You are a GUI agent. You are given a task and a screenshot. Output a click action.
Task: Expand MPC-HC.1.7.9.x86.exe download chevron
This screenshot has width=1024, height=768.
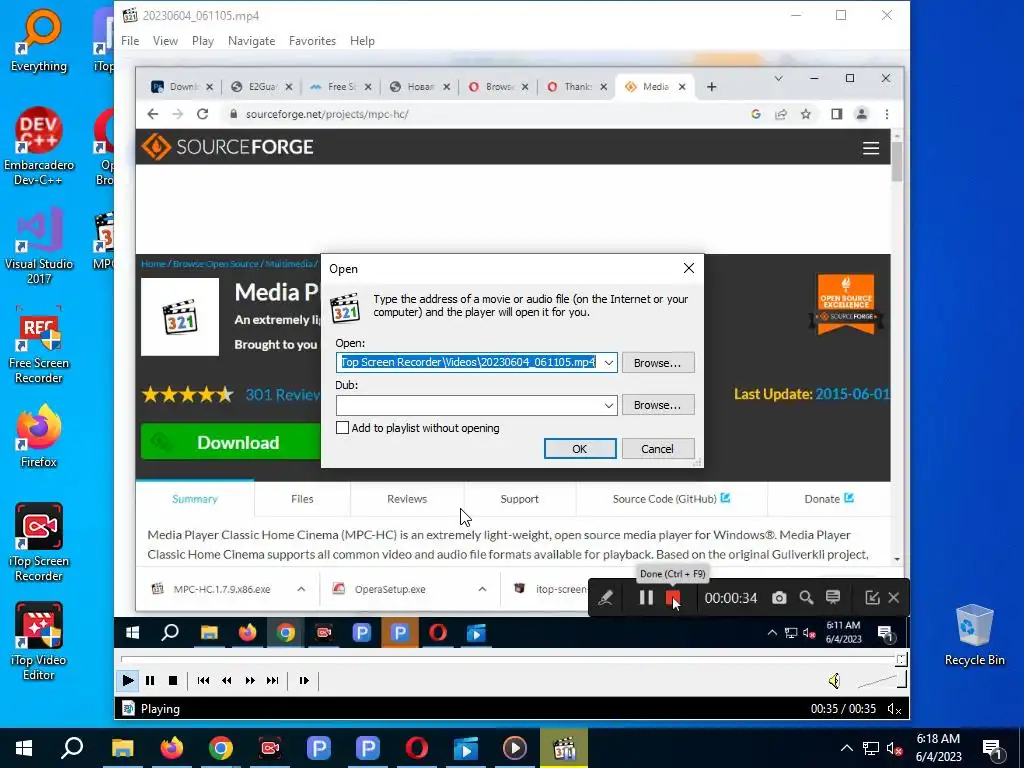(x=301, y=589)
